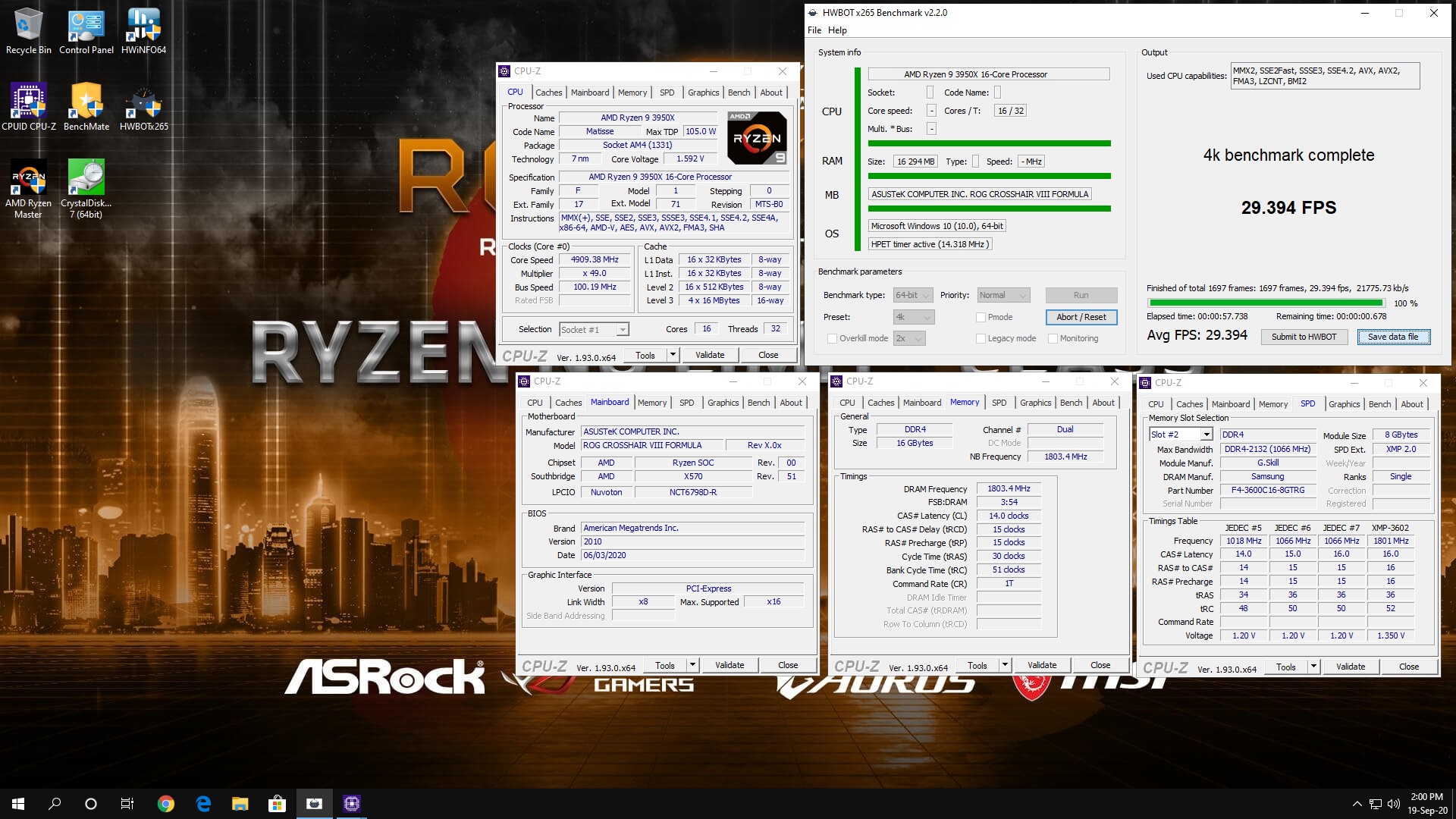This screenshot has height=819, width=1456.
Task: Click the green RAM status bar
Action: (x=989, y=176)
